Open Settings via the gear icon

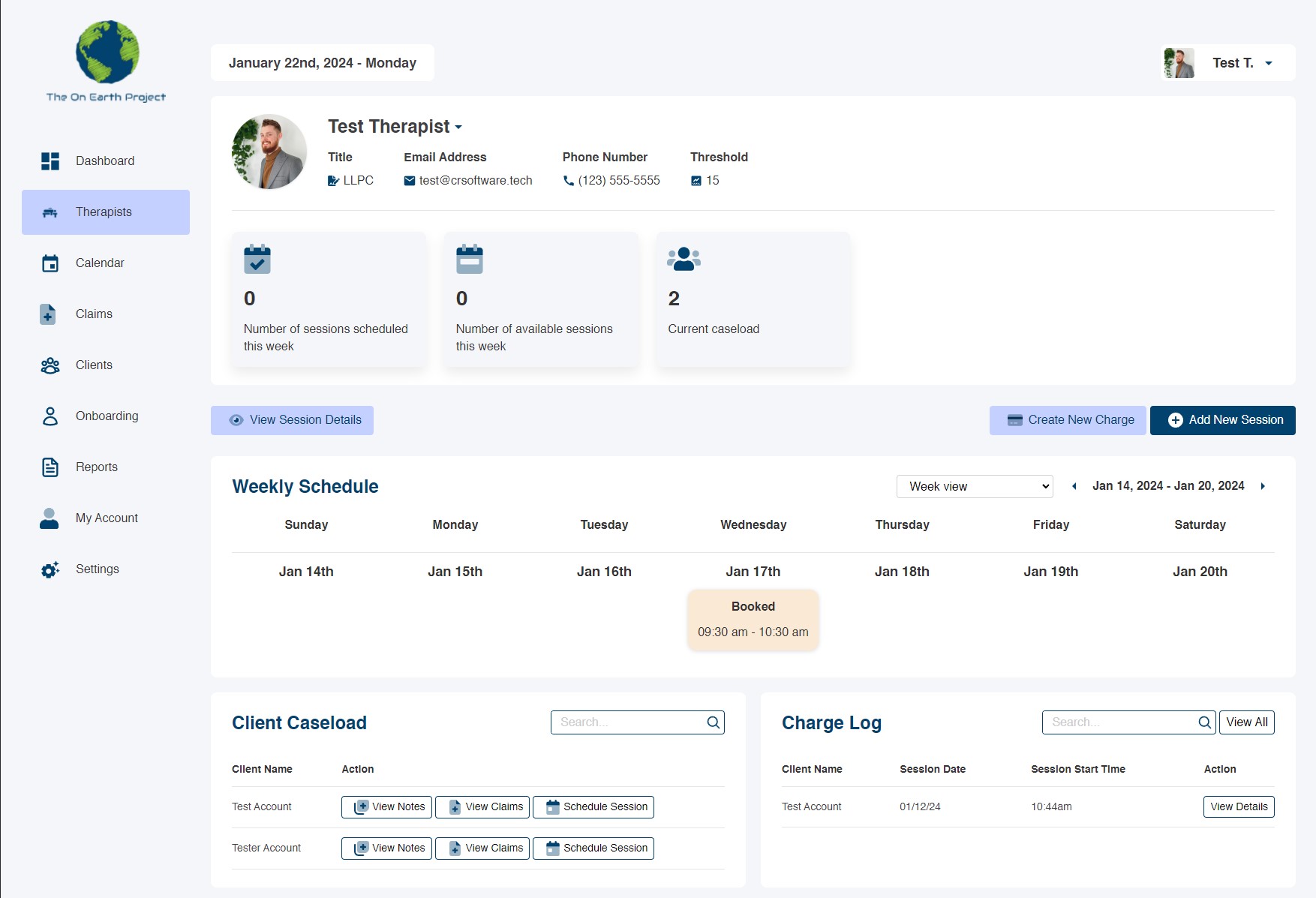coord(50,569)
